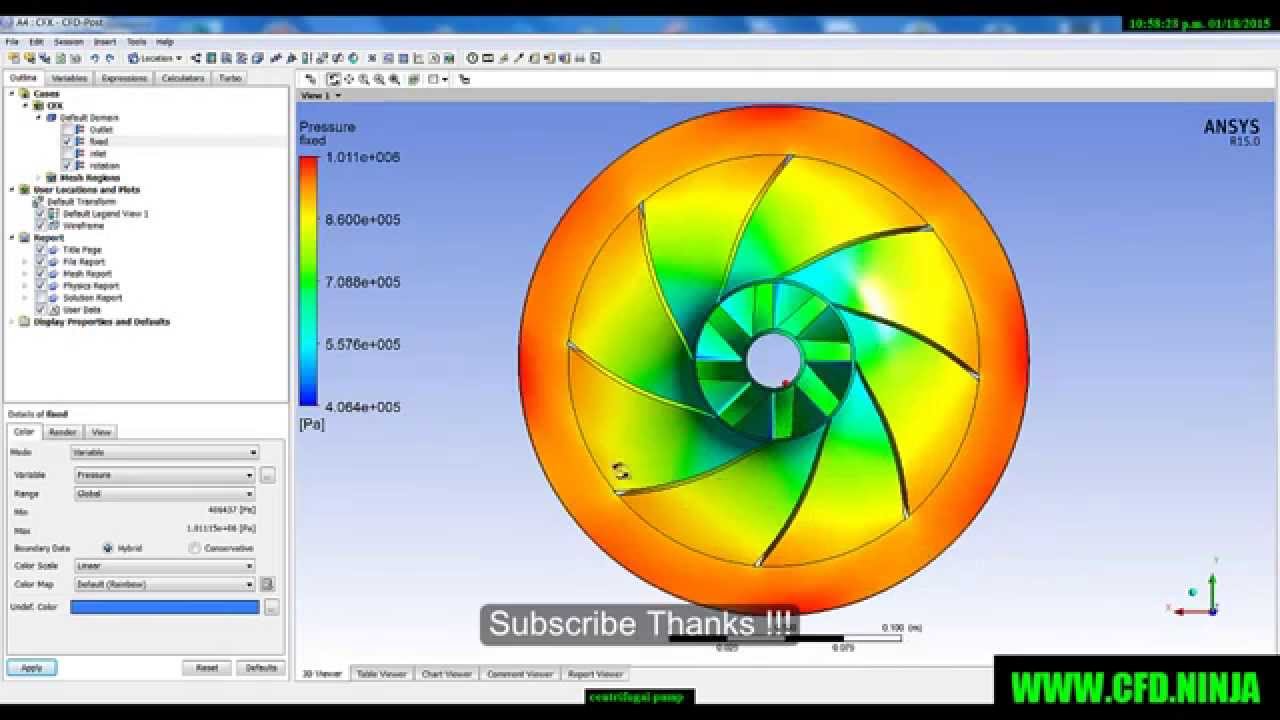Click the Streamline toolbar icon

[x=226, y=58]
